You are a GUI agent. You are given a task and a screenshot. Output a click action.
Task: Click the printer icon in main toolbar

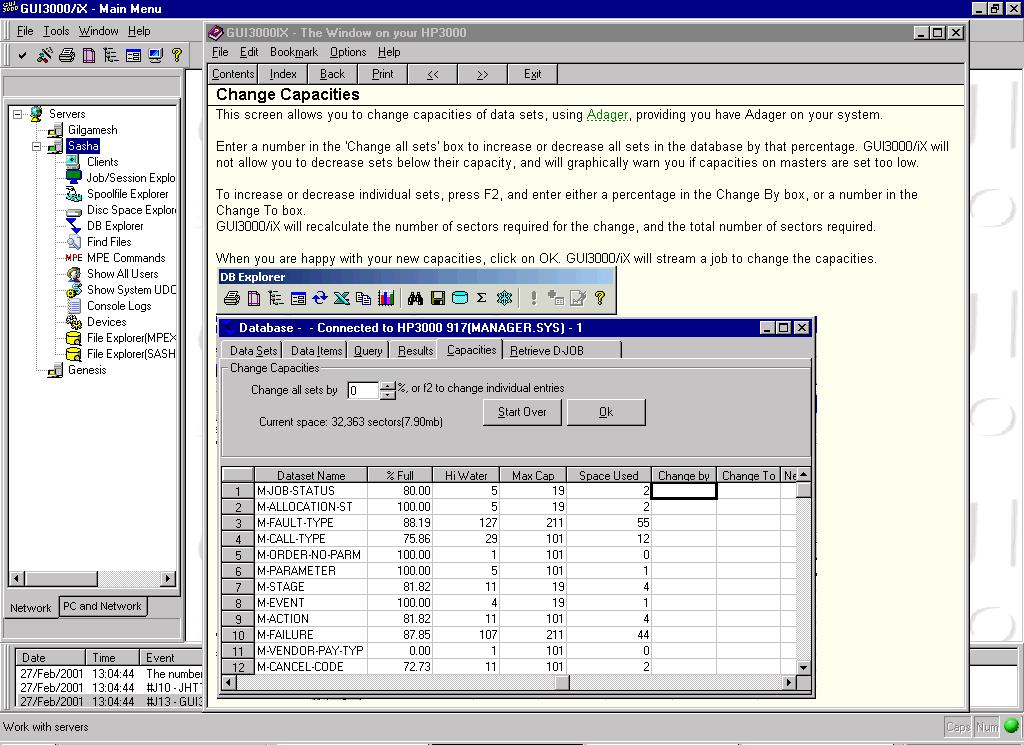67,56
